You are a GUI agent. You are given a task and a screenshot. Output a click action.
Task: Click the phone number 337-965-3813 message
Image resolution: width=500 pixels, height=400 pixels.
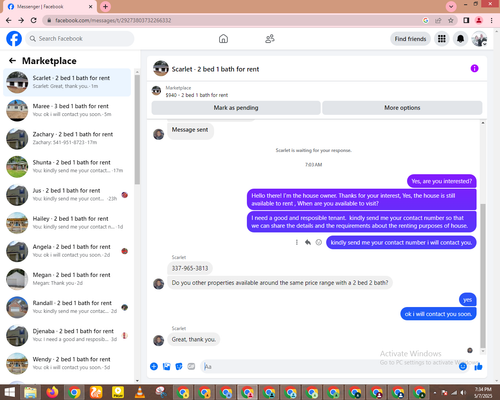(x=190, y=268)
